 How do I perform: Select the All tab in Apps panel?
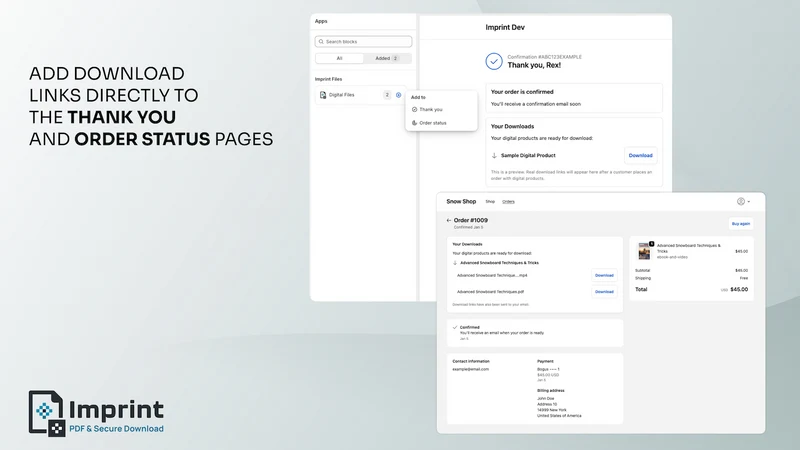click(339, 58)
